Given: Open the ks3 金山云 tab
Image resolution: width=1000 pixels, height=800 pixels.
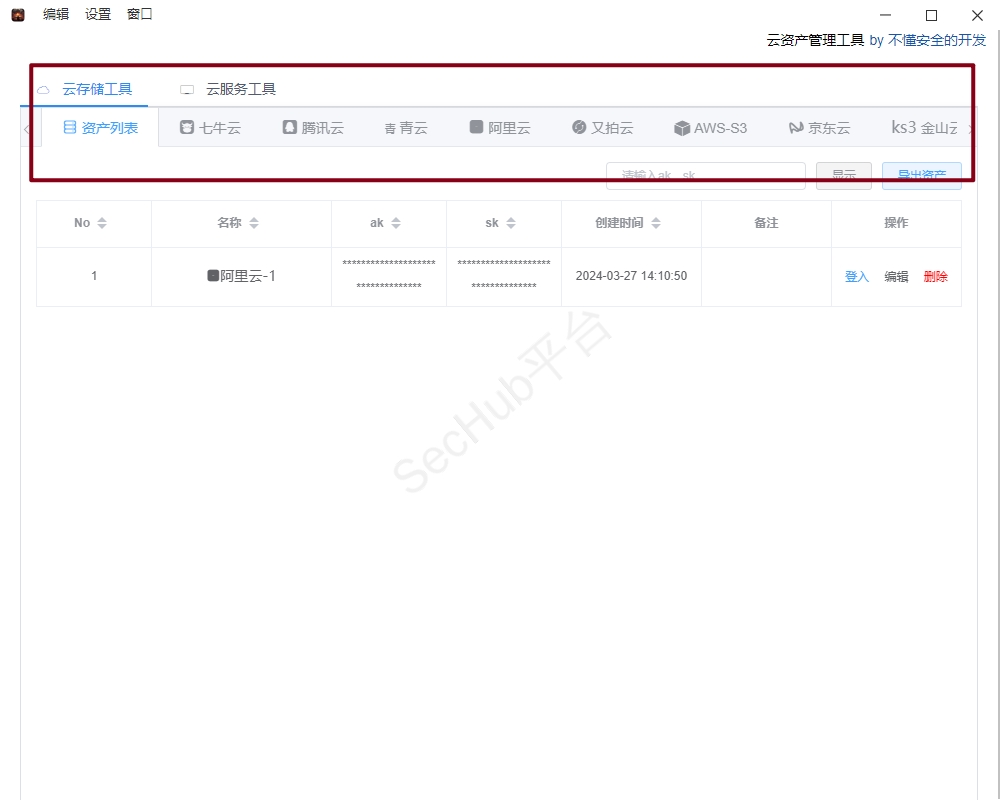Looking at the screenshot, I should tap(924, 128).
